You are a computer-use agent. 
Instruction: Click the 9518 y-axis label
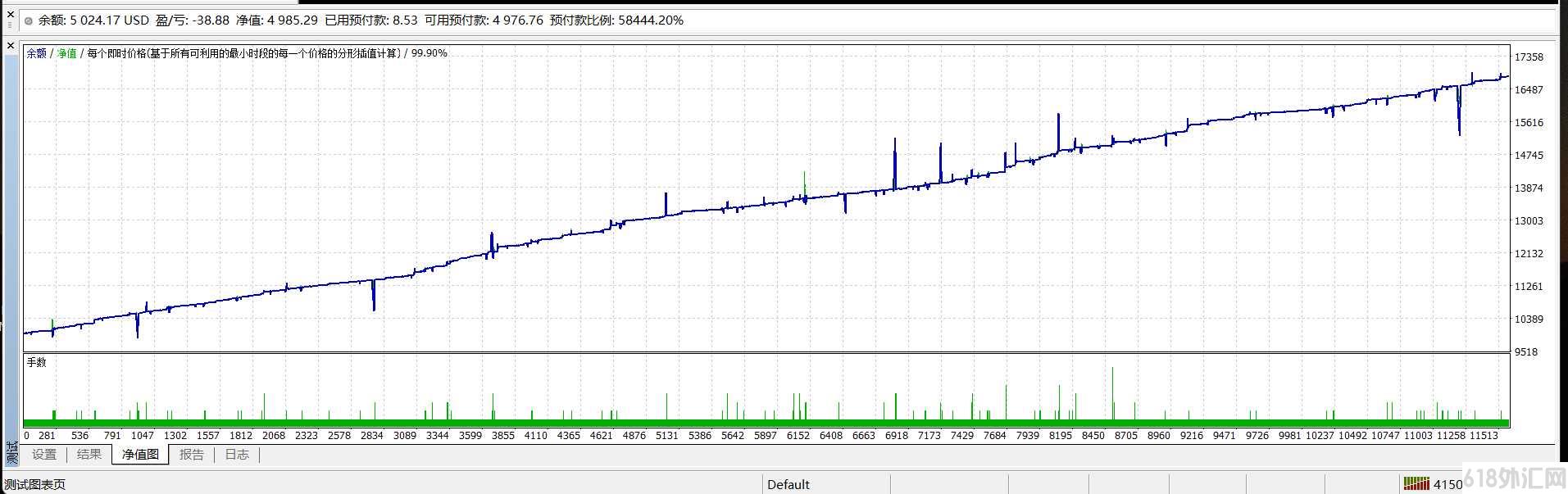click(x=1526, y=352)
